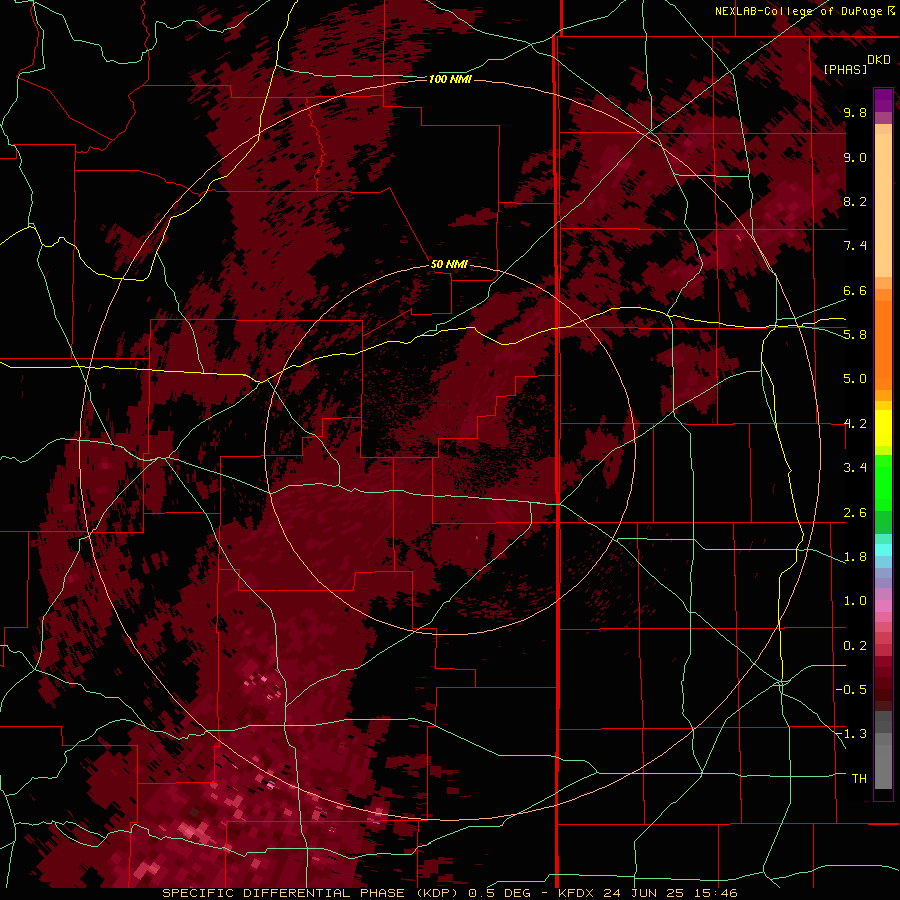Click the cyan band of the color scale

(883, 550)
